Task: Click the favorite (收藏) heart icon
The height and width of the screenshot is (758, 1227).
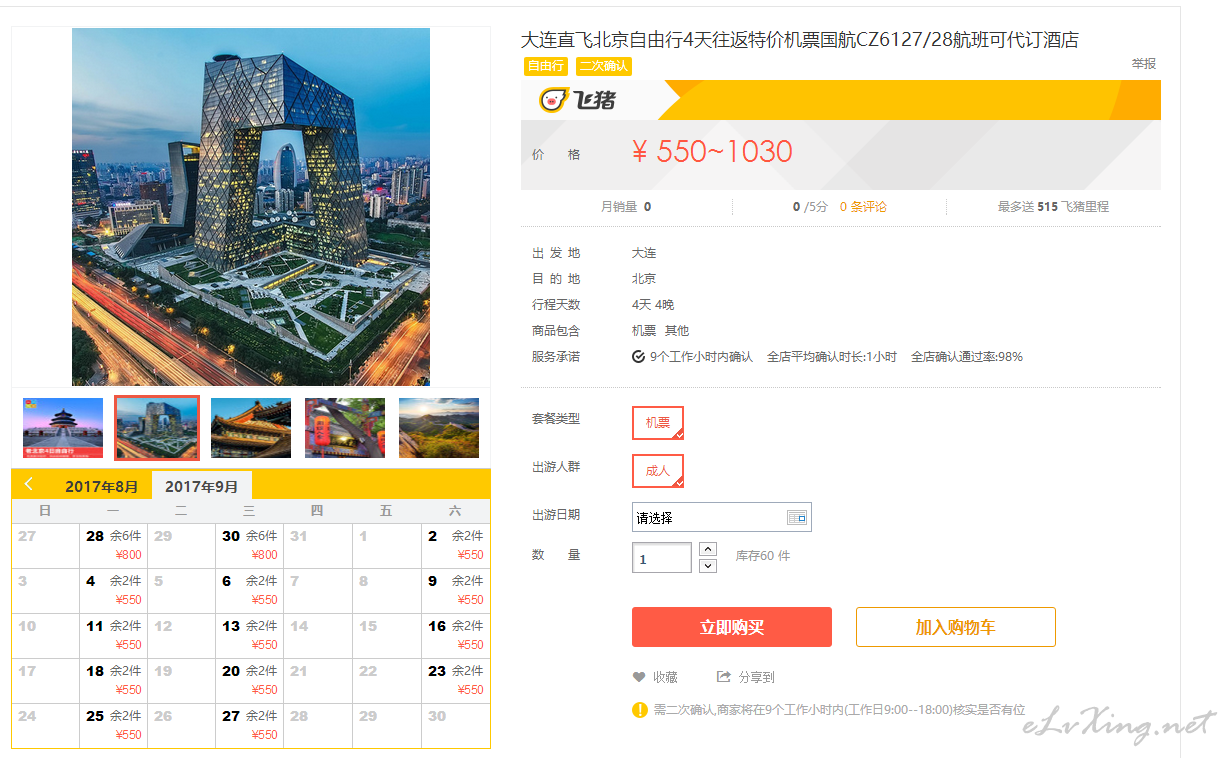Action: (x=639, y=677)
